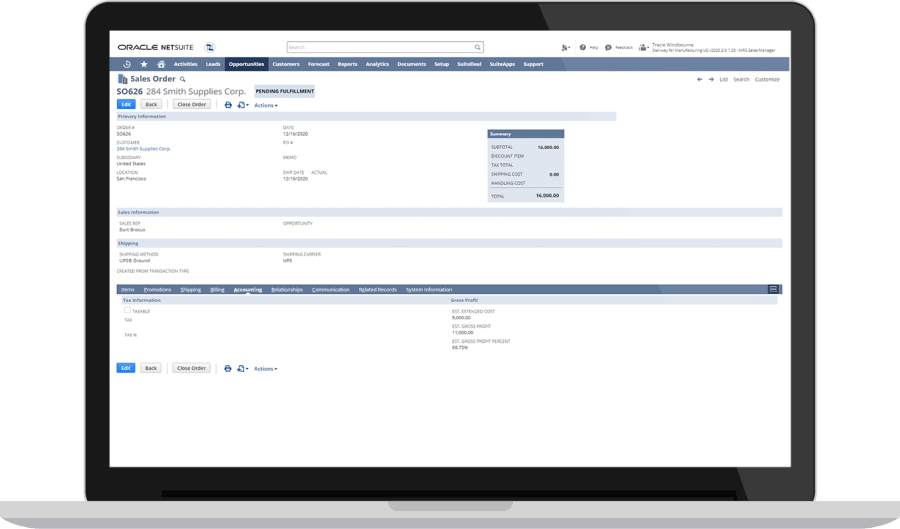This screenshot has width=900, height=529.
Task: Go to next record with right arrow
Action: 711,80
